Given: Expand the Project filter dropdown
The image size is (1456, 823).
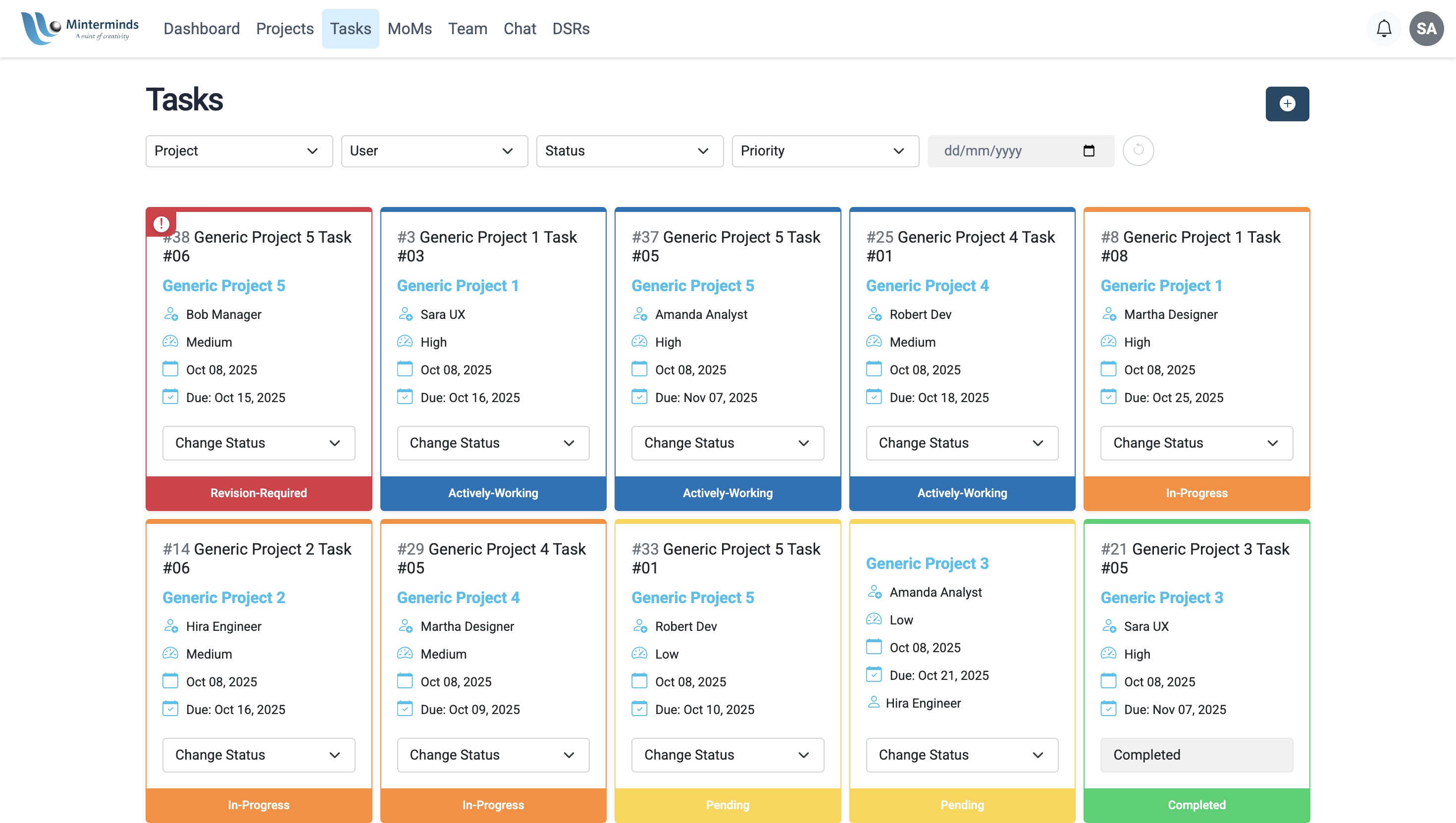Looking at the screenshot, I should click(x=239, y=151).
